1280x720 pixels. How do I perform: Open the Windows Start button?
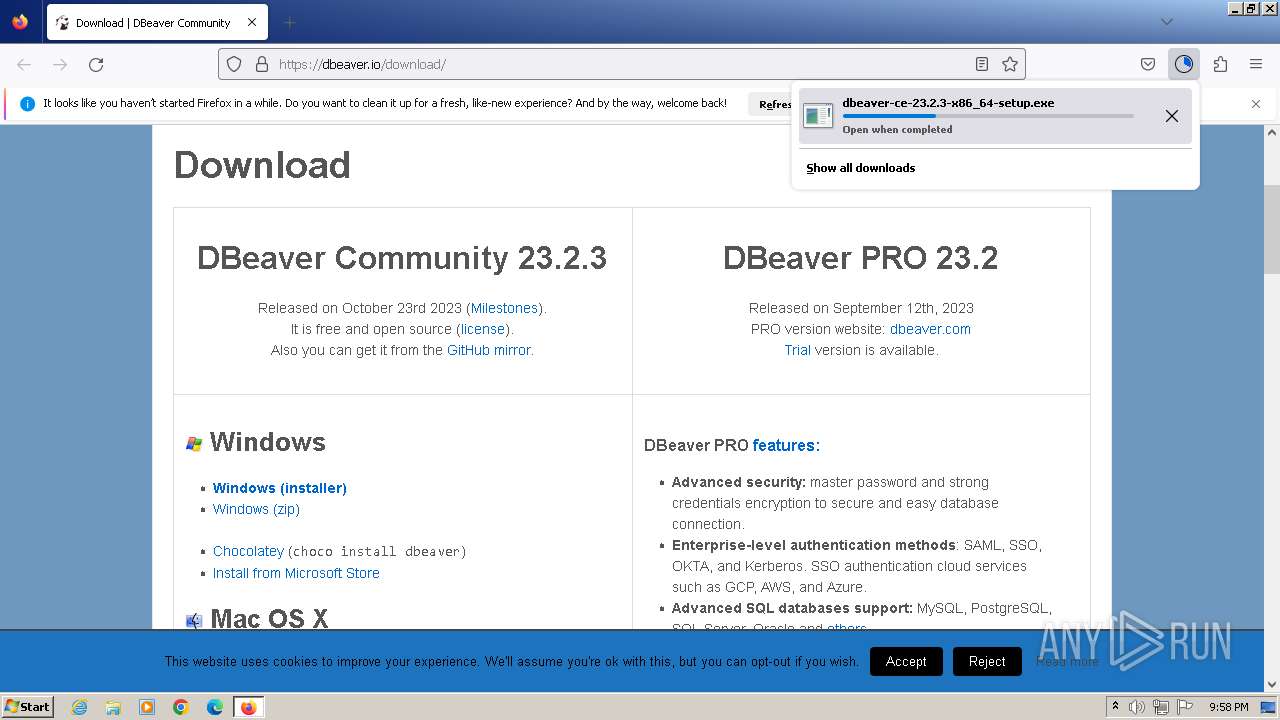click(28, 706)
